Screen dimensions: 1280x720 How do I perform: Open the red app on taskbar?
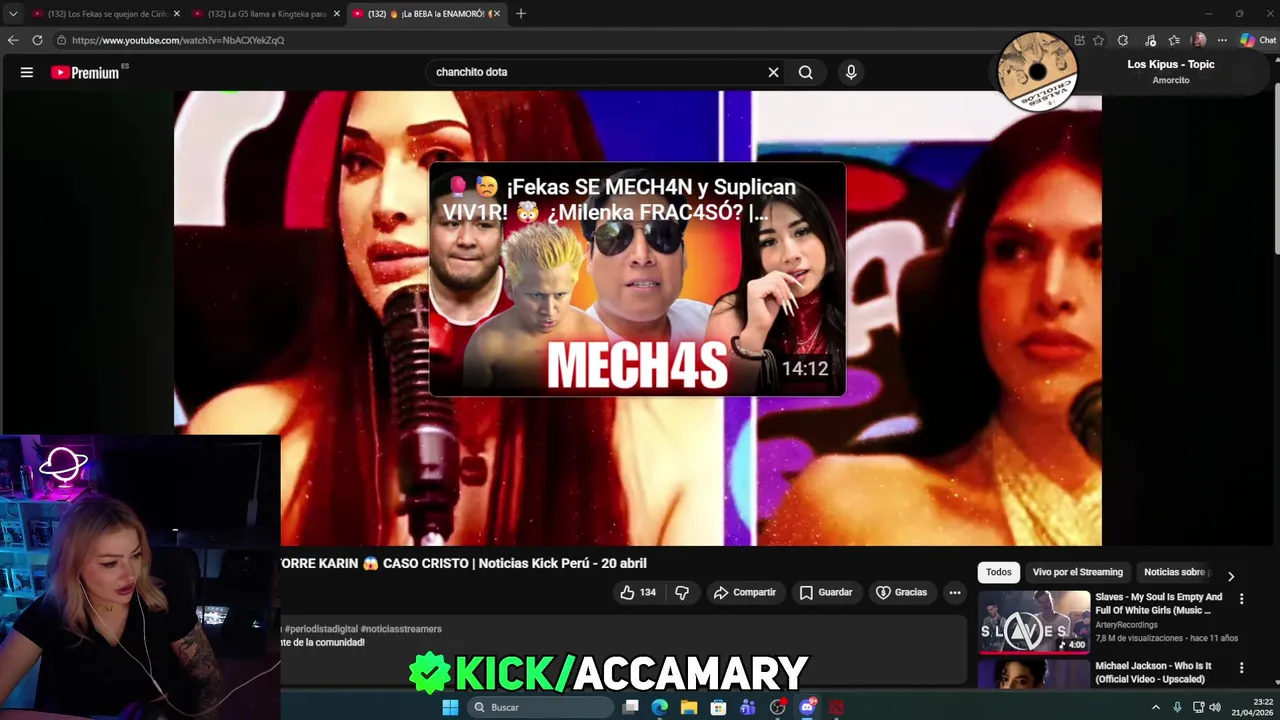click(836, 707)
